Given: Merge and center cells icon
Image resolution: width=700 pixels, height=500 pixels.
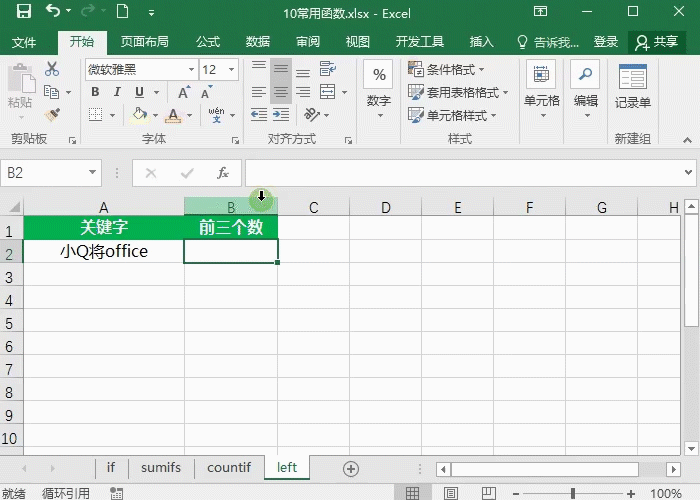Looking at the screenshot, I should pos(328,92).
